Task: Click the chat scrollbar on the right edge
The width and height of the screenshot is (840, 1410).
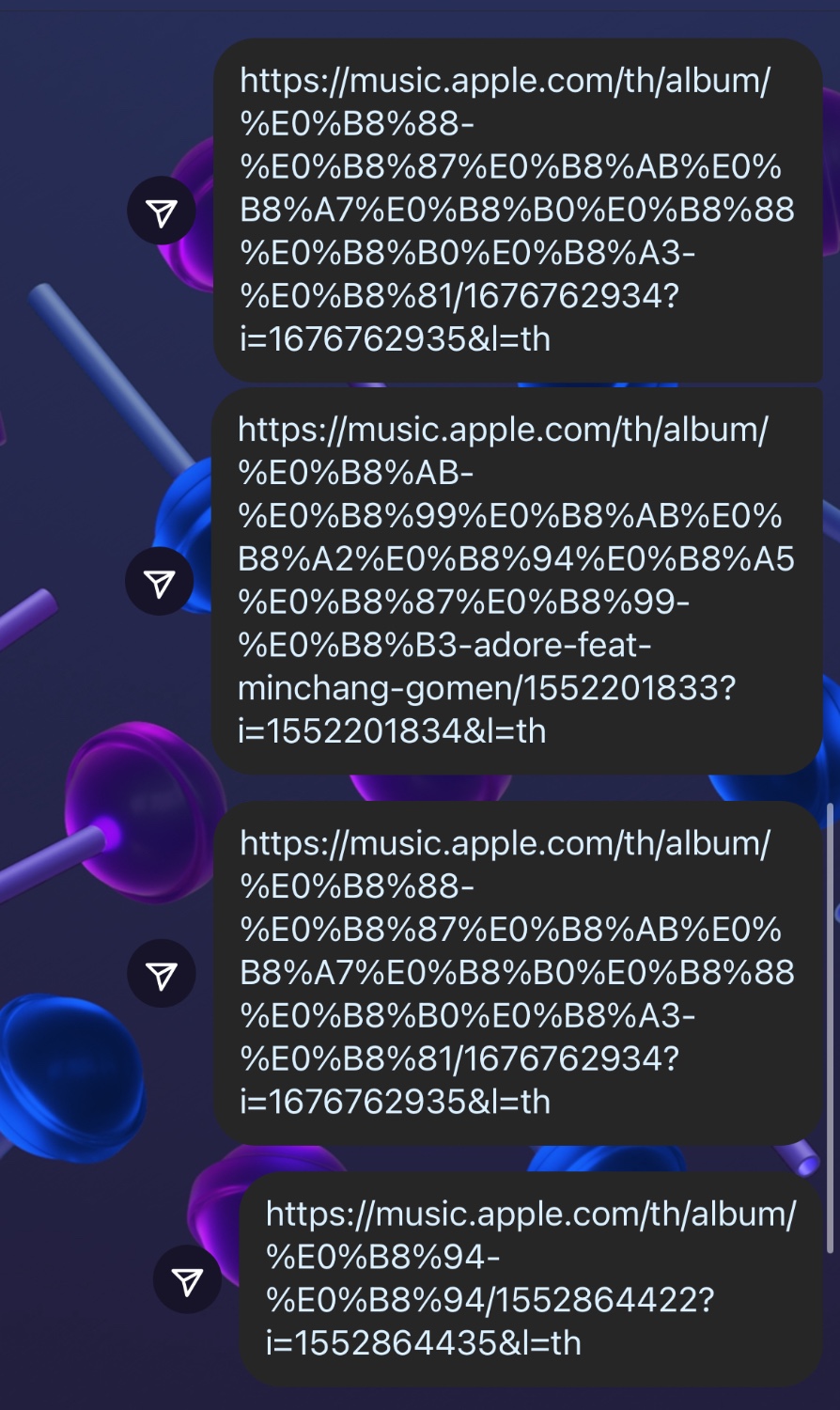Action: coord(830,1028)
